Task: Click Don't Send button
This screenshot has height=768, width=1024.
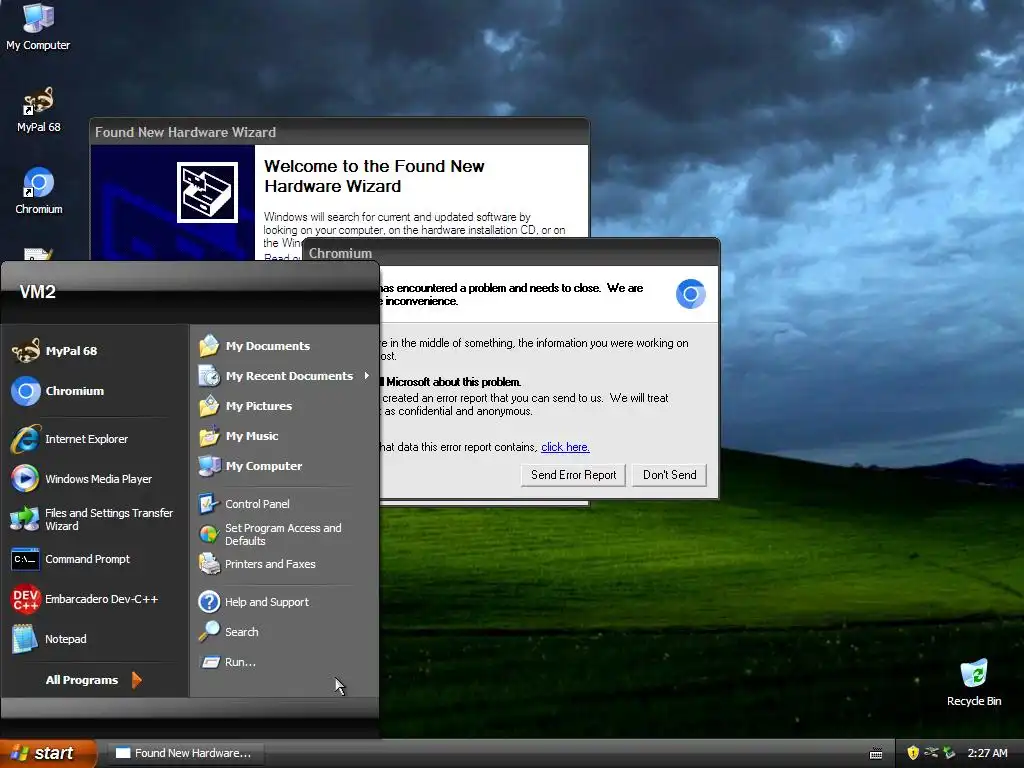Action: (x=669, y=475)
